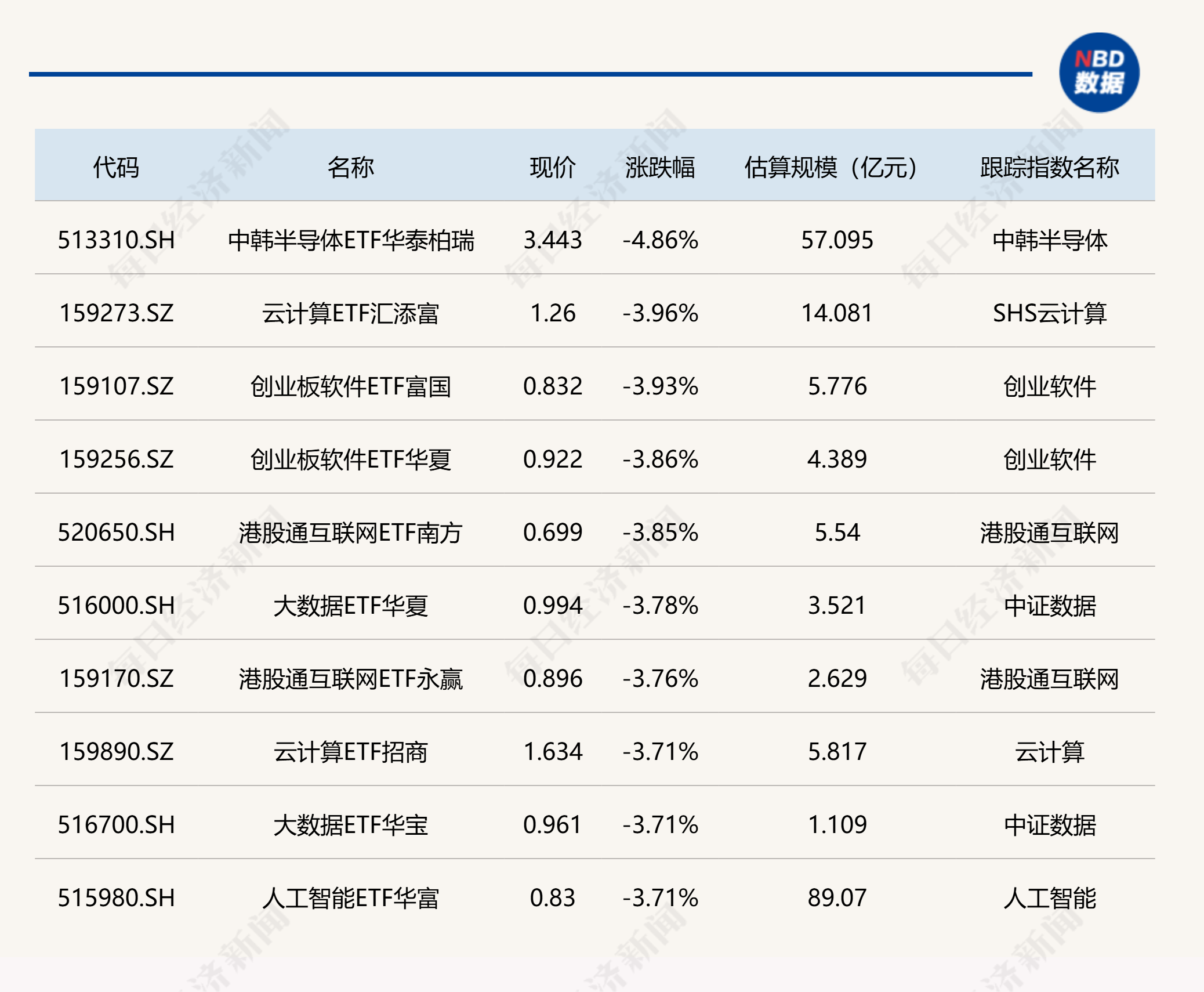The image size is (1204, 992).
Task: Select stock code 513310.SH
Action: click(x=116, y=240)
